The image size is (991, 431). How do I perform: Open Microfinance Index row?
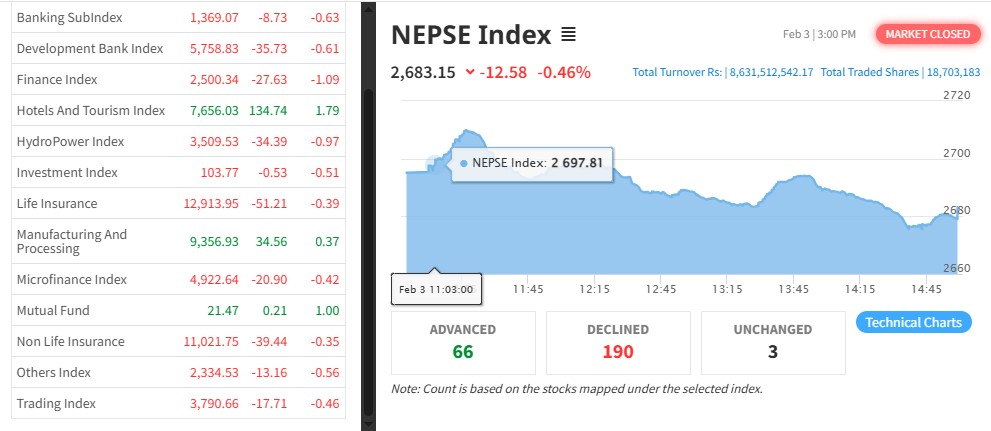pos(71,279)
